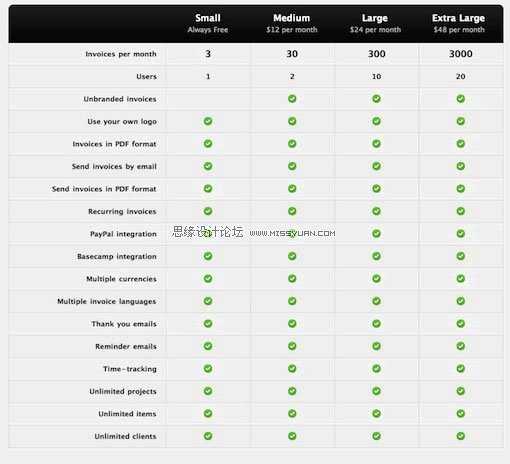Viewport: 510px width, 464px height.
Task: Click Basecamp integration checkmark in Large column
Action: [376, 256]
